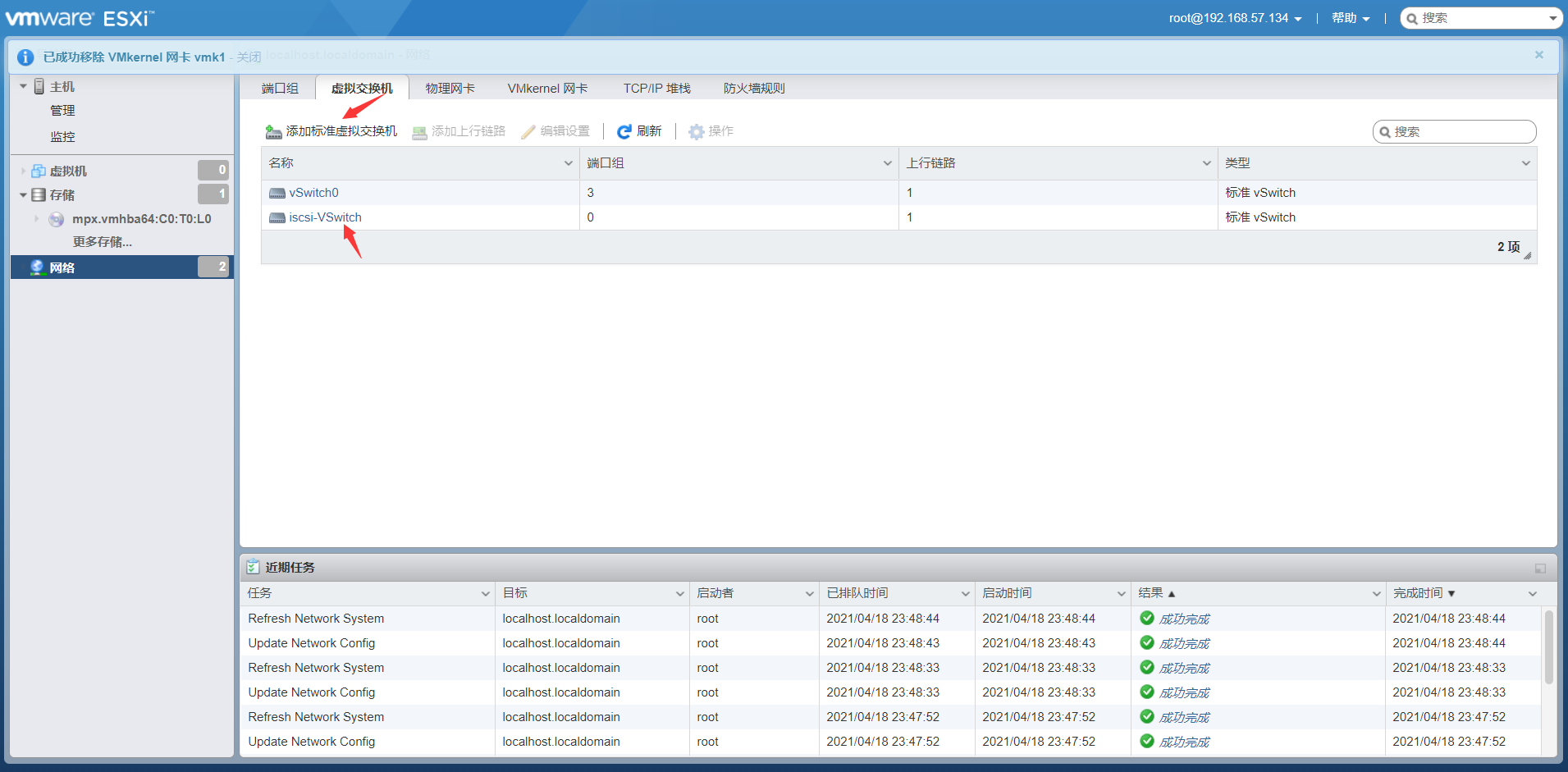Click the 刷新 refresh icon
This screenshot has width=1568, height=772.
(625, 130)
